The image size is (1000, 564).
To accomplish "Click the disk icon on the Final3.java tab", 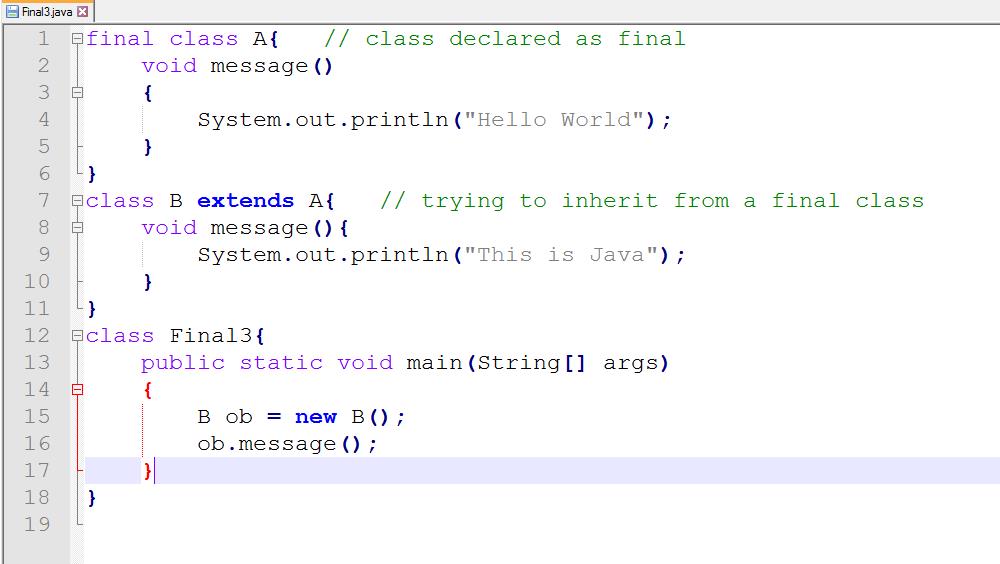I will (12, 11).
